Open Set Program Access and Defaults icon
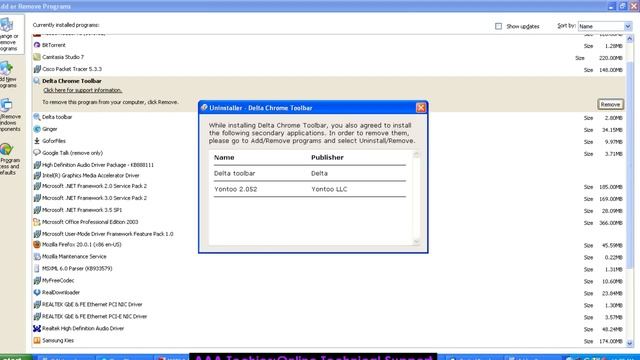 pyautogui.click(x=6, y=149)
